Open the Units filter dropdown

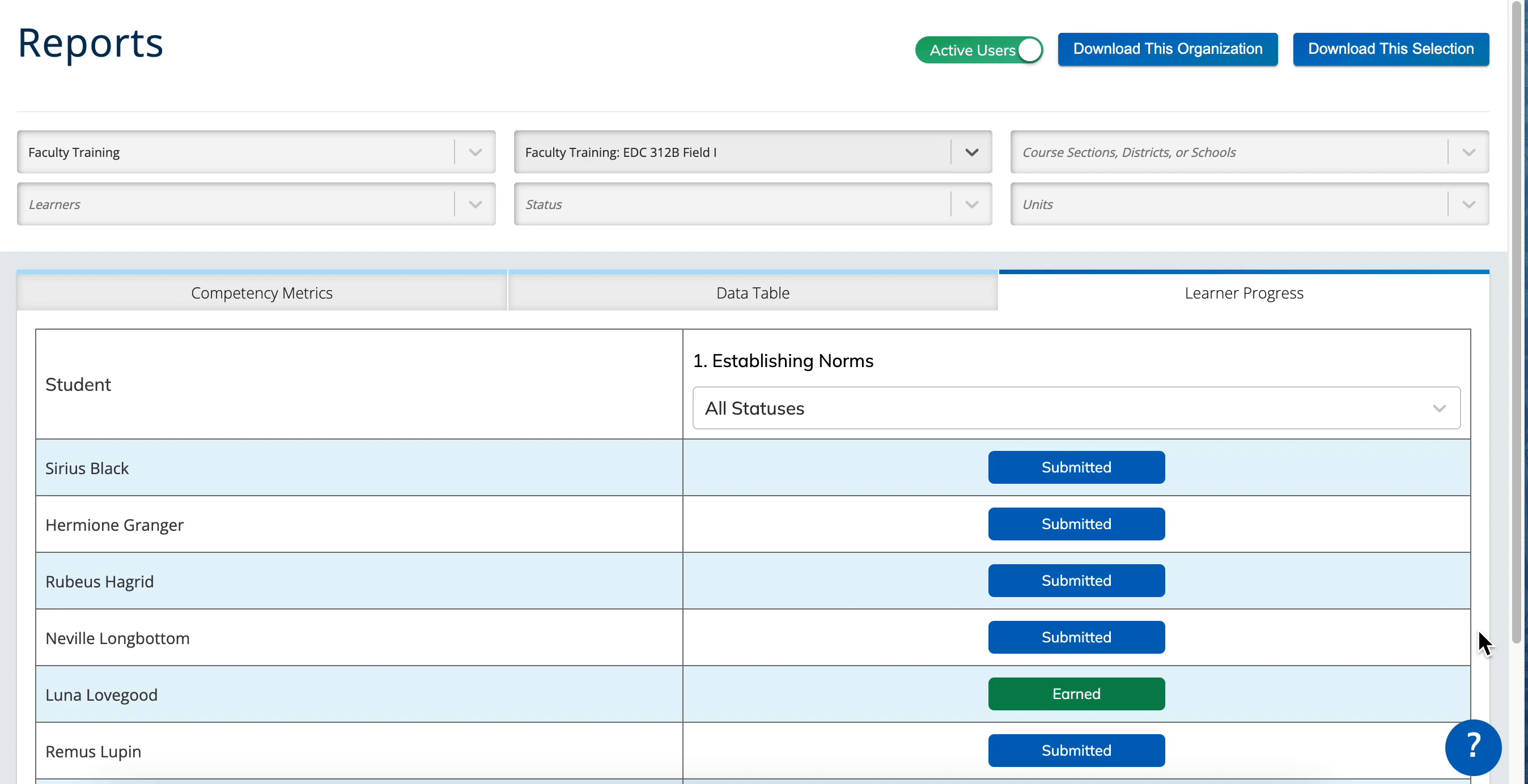click(x=1249, y=204)
